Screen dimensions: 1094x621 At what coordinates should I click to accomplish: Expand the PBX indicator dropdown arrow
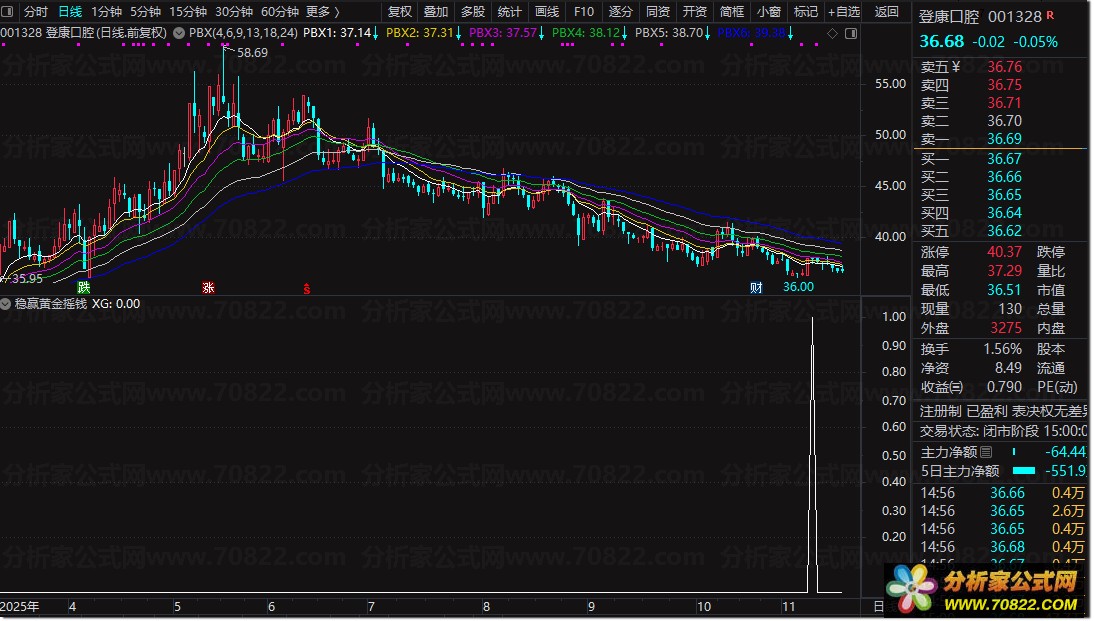pyautogui.click(x=179, y=33)
